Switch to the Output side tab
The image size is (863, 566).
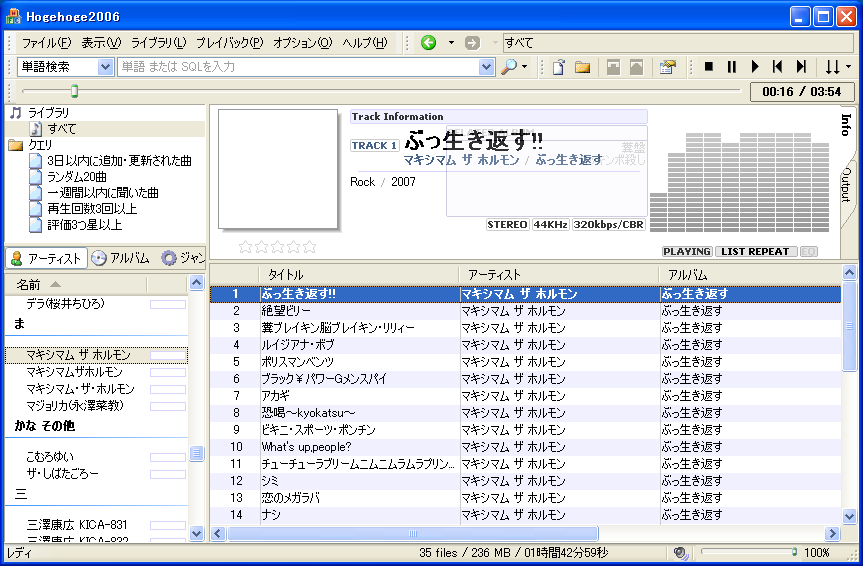846,186
